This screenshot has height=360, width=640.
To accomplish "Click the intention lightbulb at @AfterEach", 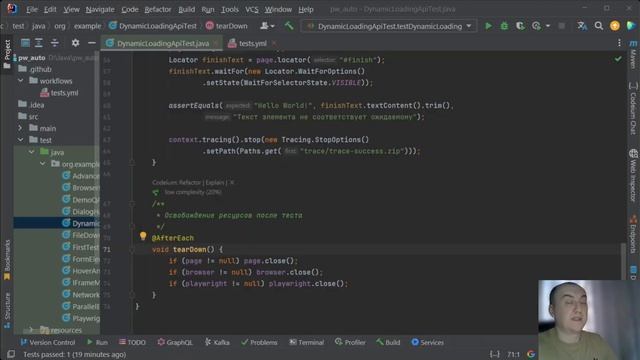I will pos(143,236).
